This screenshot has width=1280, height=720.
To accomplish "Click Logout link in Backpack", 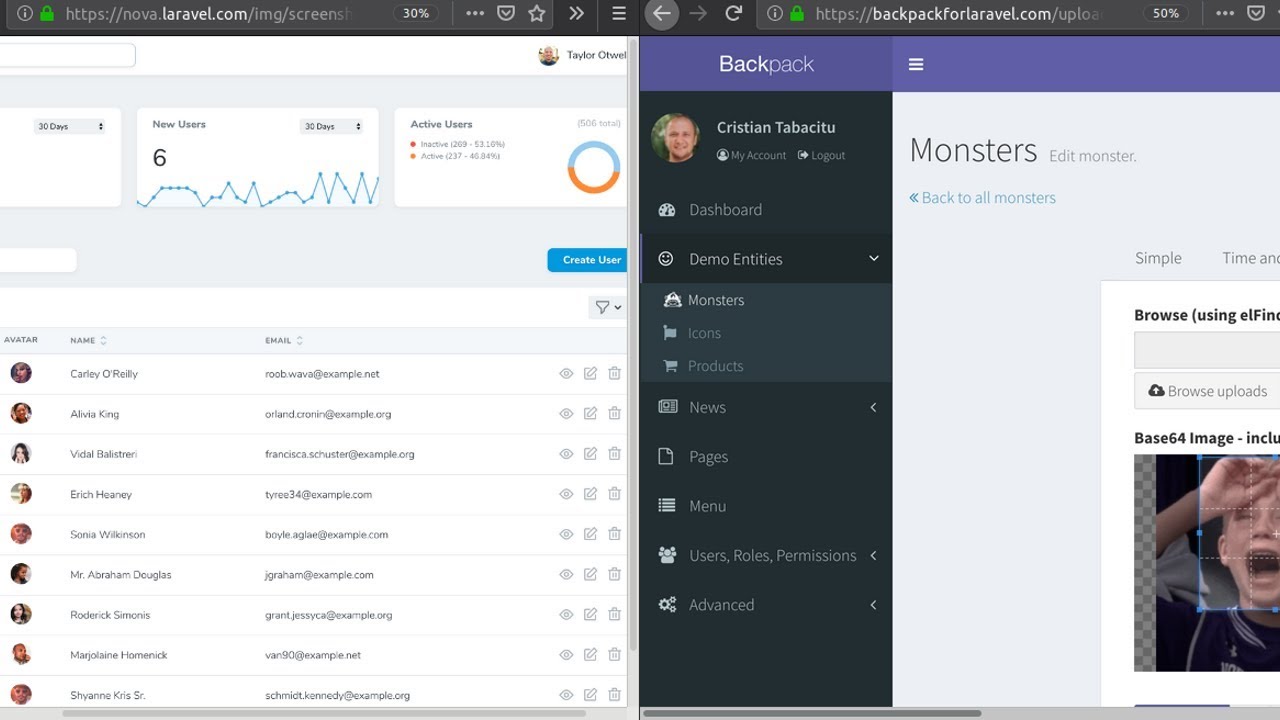I will (822, 155).
